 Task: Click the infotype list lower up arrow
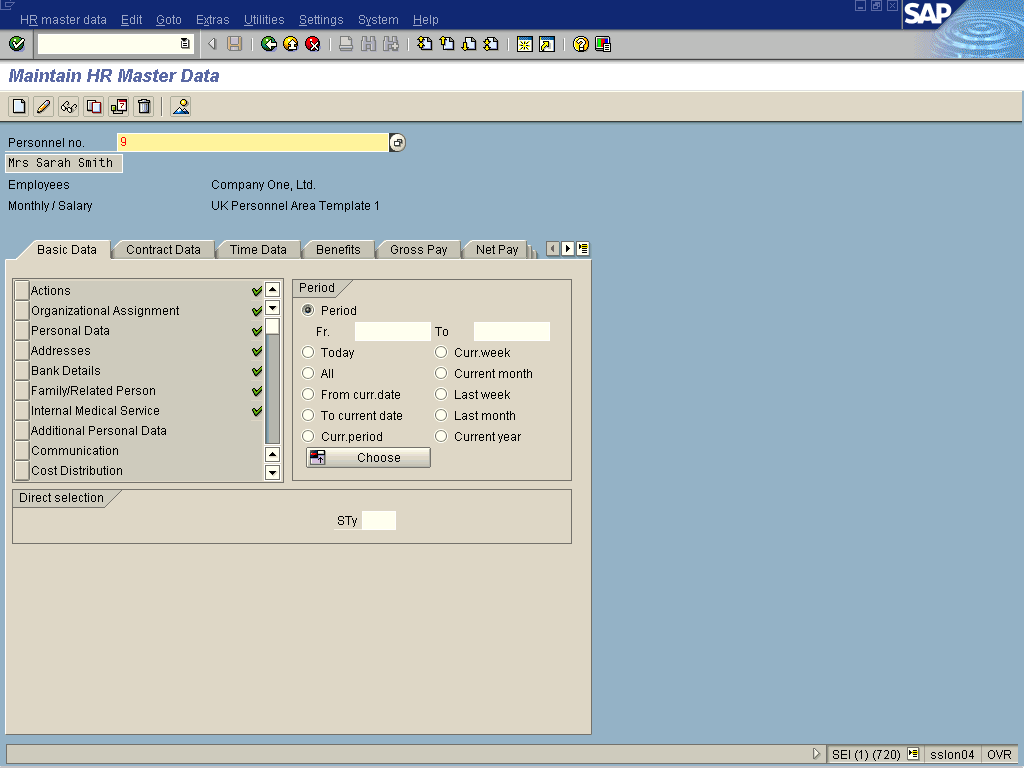(x=272, y=455)
